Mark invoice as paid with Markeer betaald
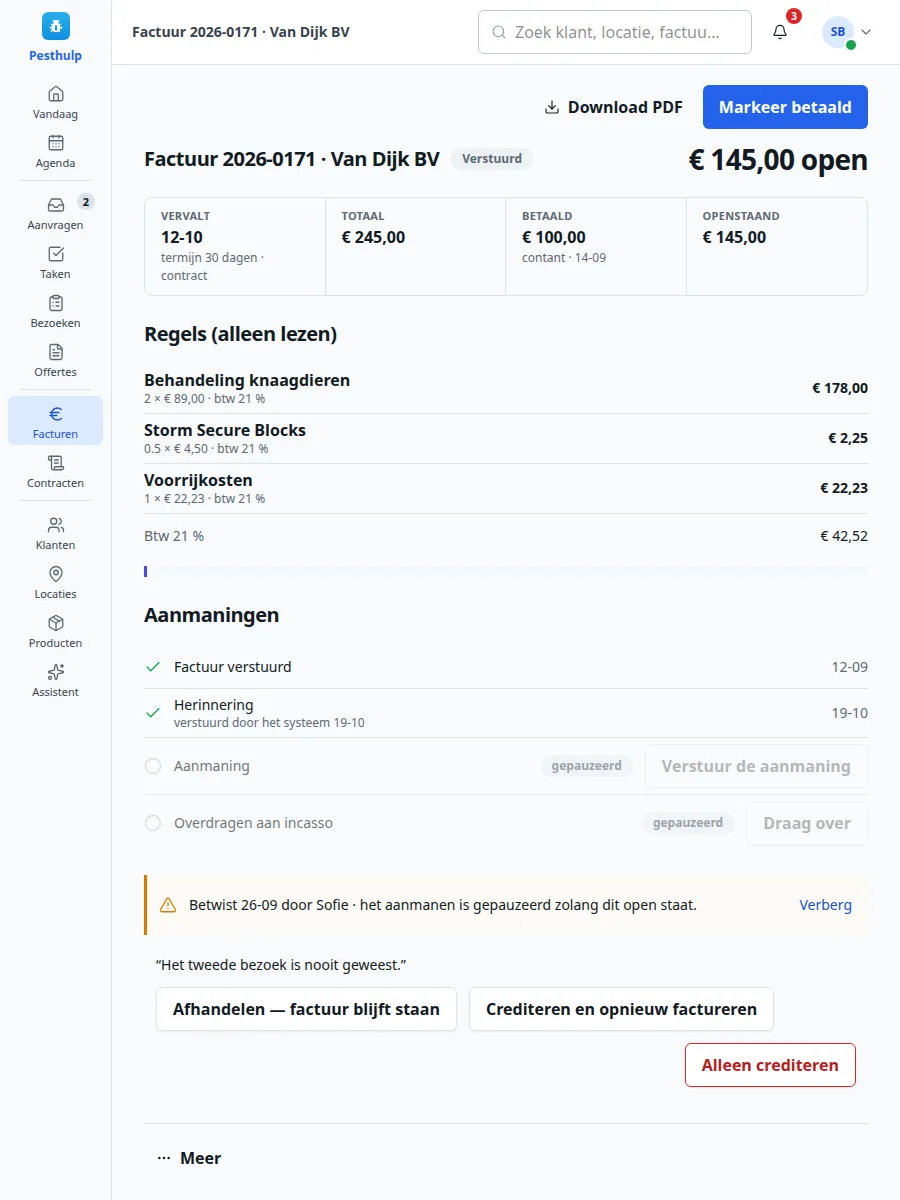This screenshot has width=900, height=1200. [x=785, y=107]
